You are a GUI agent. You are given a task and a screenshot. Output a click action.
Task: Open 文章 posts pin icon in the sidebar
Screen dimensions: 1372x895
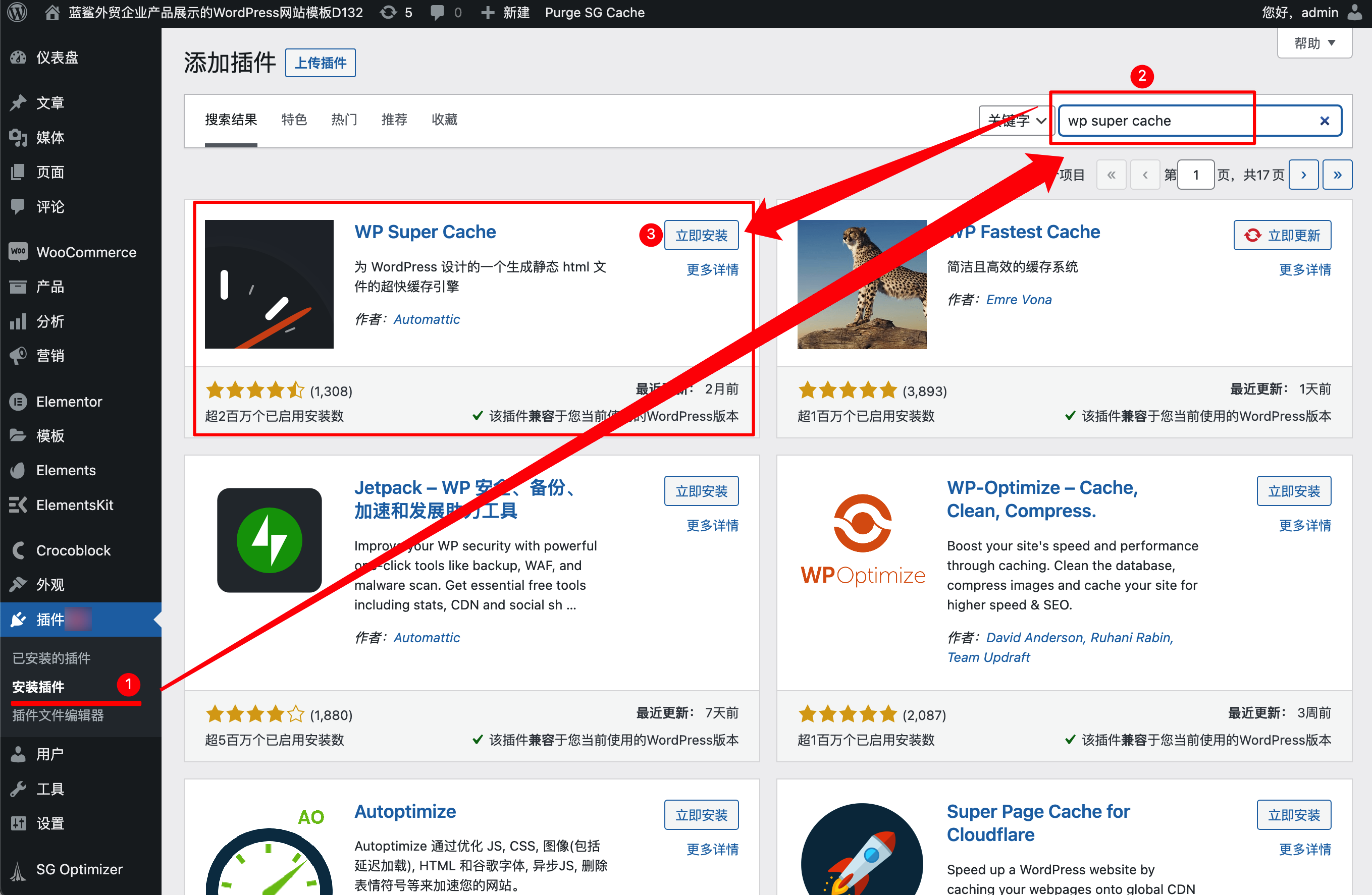click(x=19, y=102)
